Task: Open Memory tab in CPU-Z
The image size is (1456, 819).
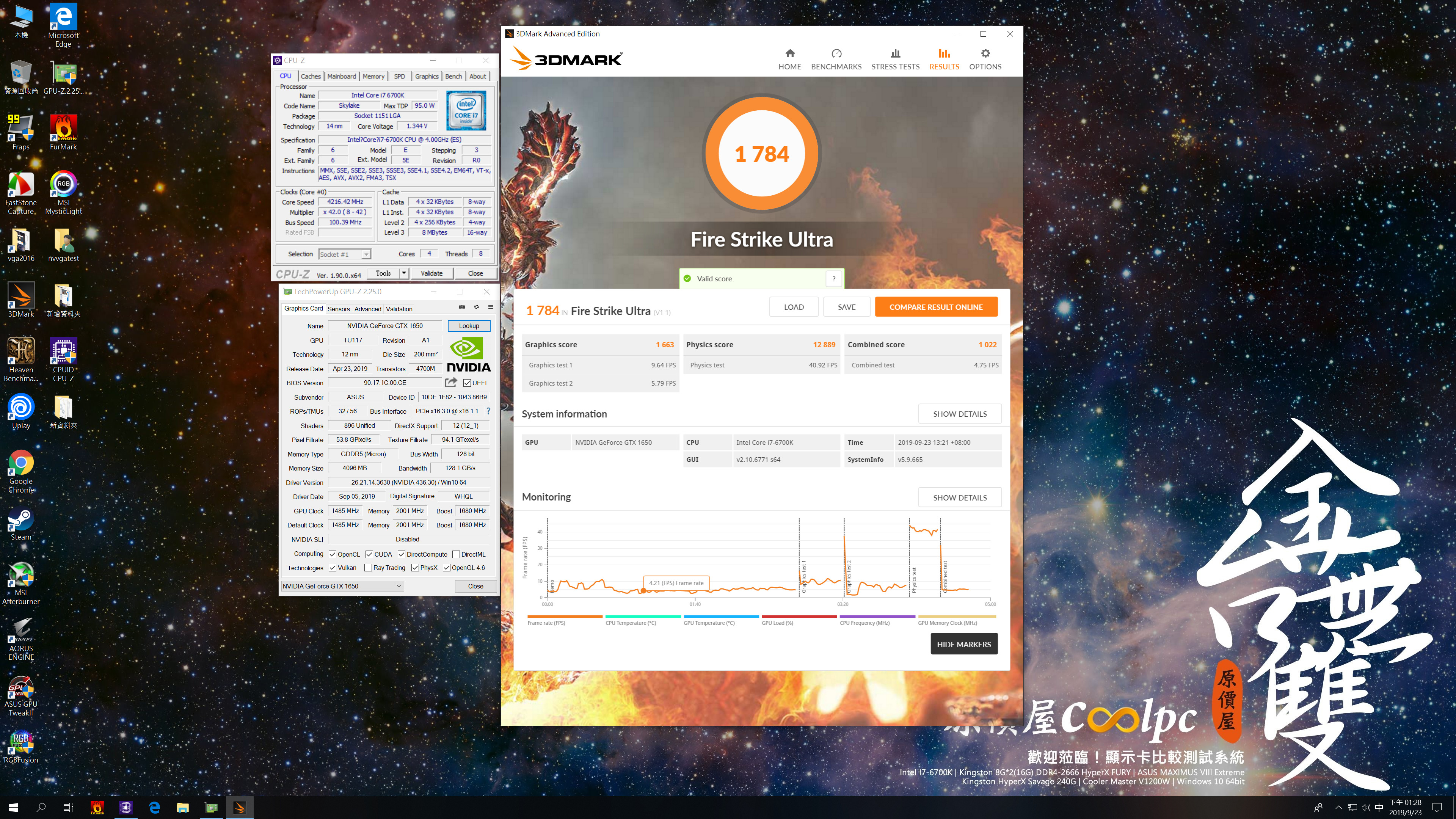Action: pyautogui.click(x=373, y=76)
